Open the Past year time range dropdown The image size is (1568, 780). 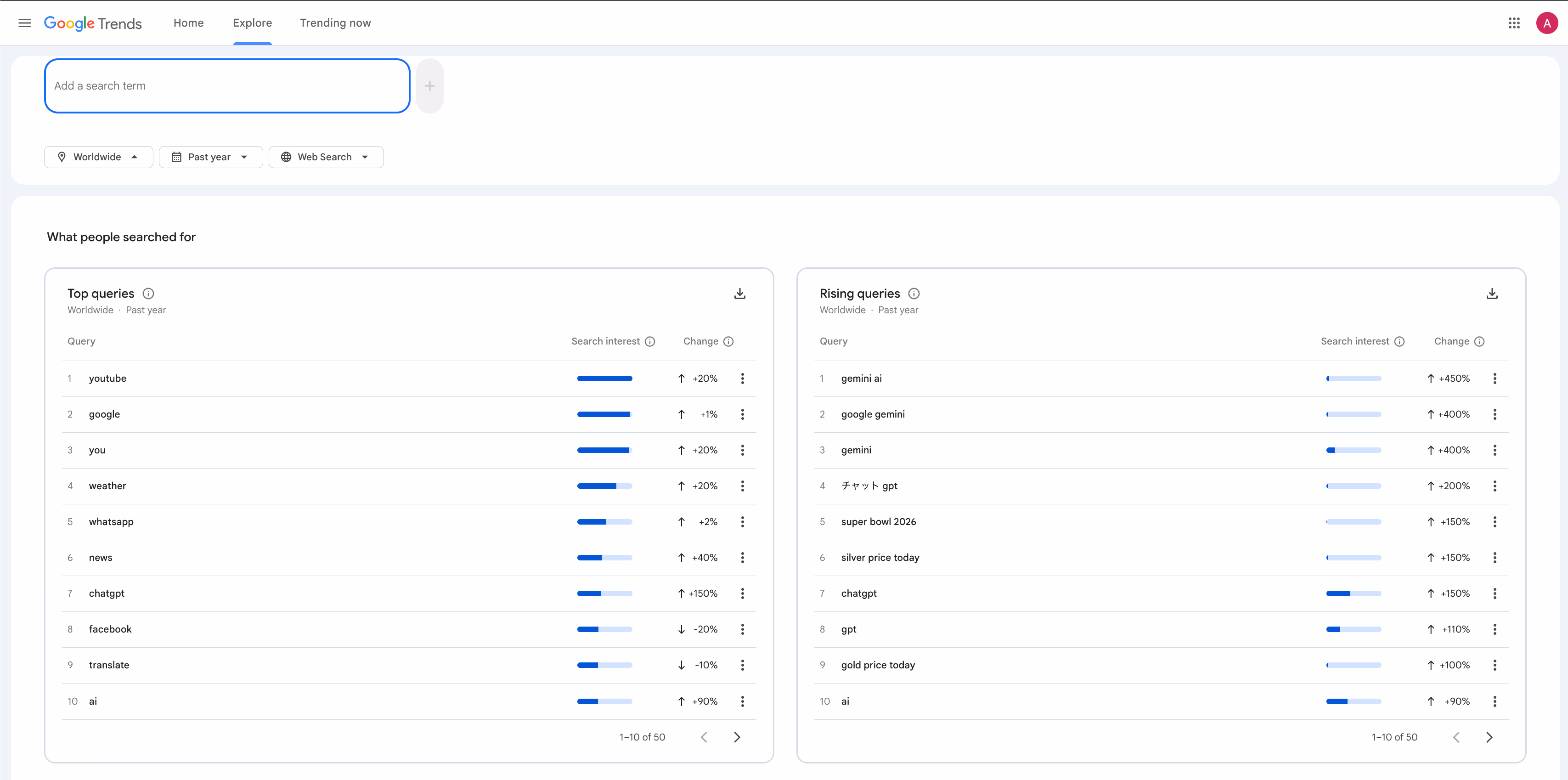[x=210, y=157]
